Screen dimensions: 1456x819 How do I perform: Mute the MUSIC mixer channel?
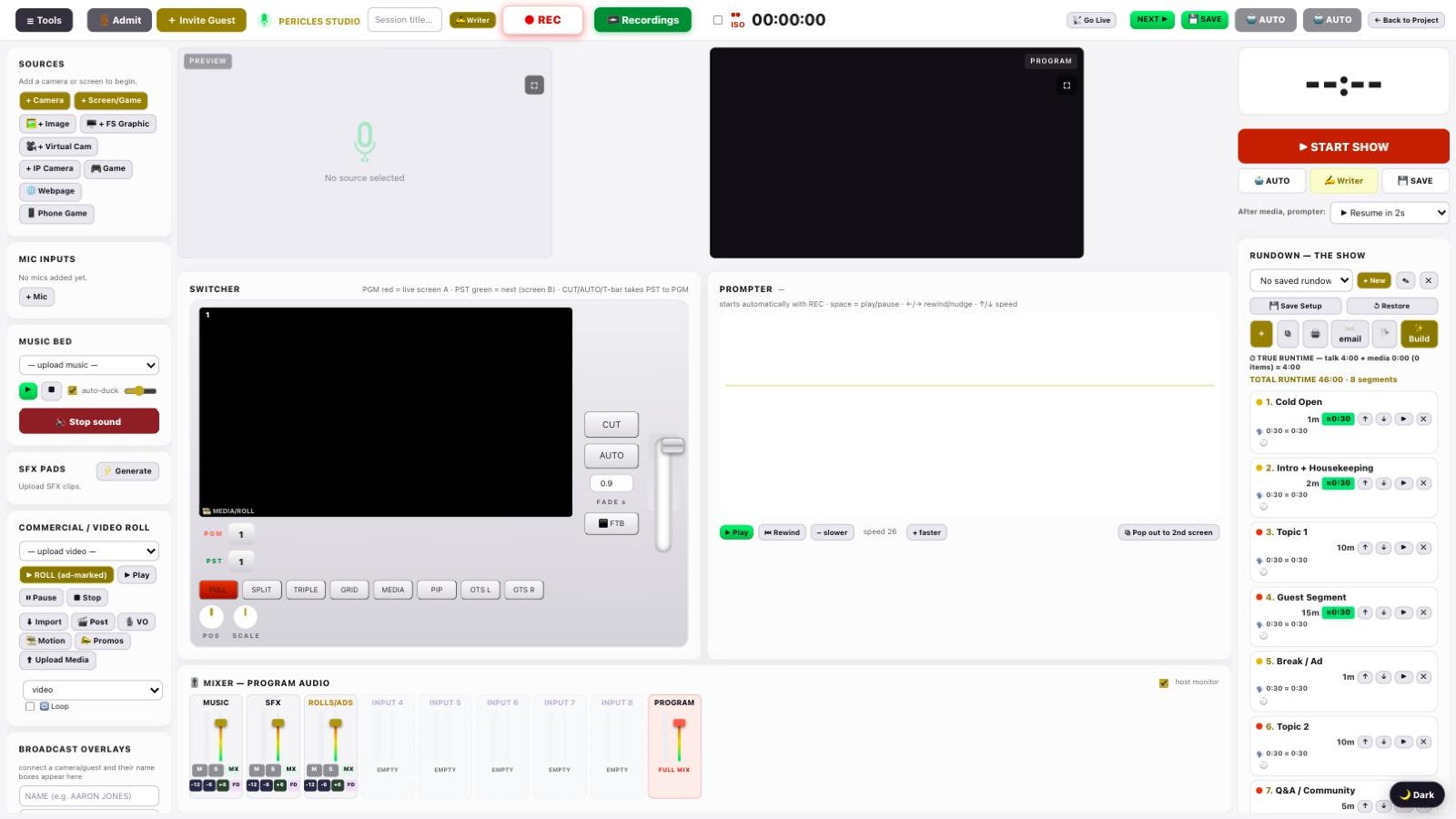pyautogui.click(x=199, y=770)
